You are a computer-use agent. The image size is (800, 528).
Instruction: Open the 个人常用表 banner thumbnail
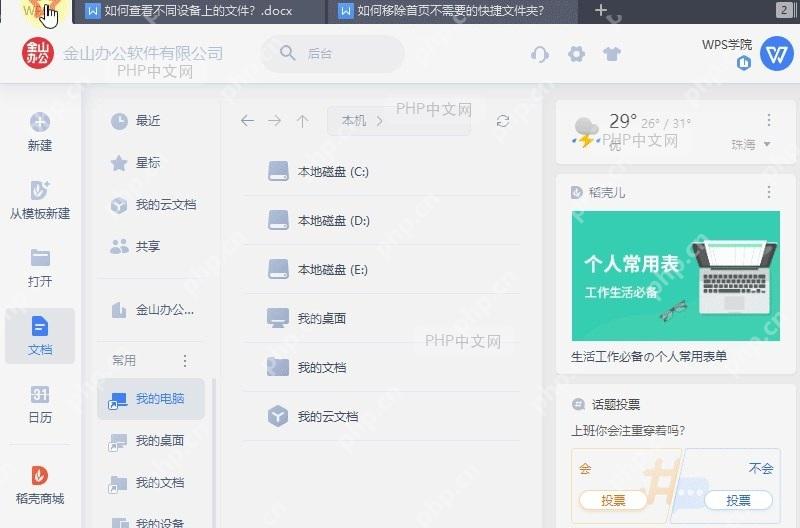pyautogui.click(x=676, y=276)
